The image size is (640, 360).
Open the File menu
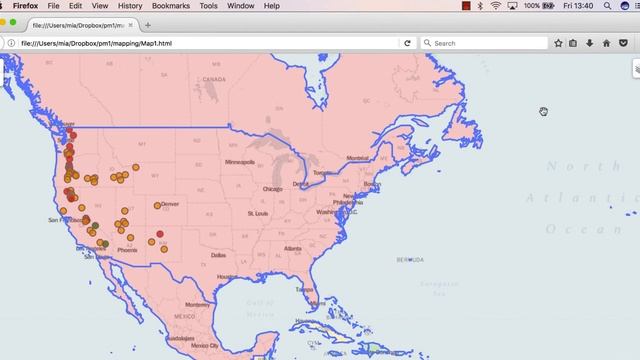click(53, 6)
